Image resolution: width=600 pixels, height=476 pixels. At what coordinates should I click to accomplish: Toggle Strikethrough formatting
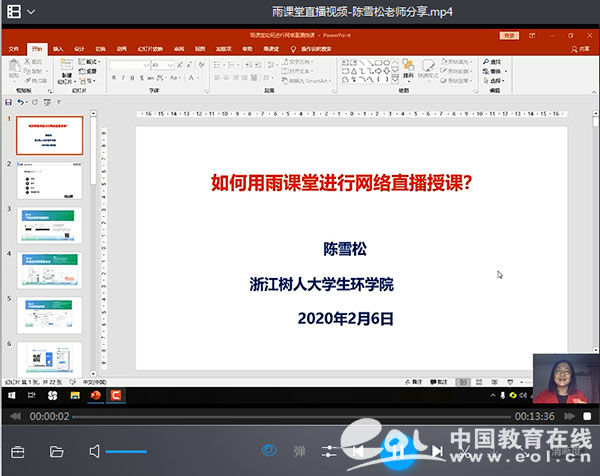pyautogui.click(x=151, y=78)
